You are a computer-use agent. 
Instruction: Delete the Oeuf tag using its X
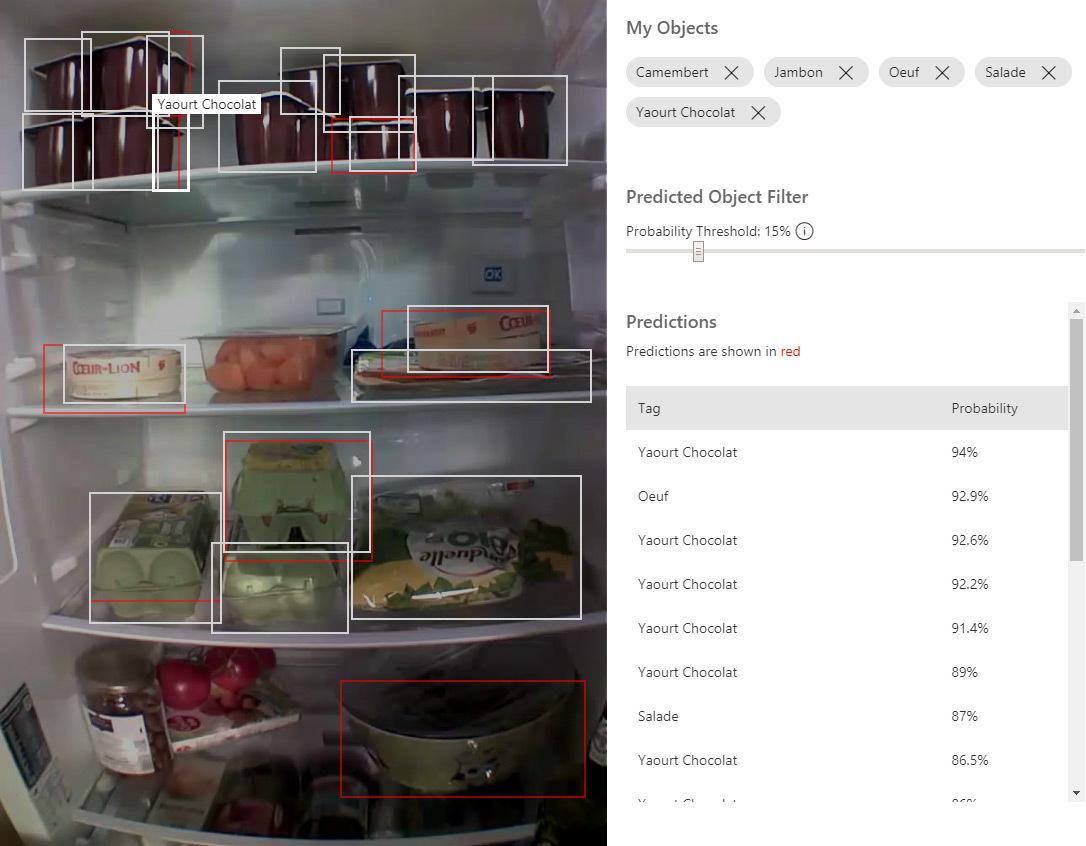click(x=942, y=73)
